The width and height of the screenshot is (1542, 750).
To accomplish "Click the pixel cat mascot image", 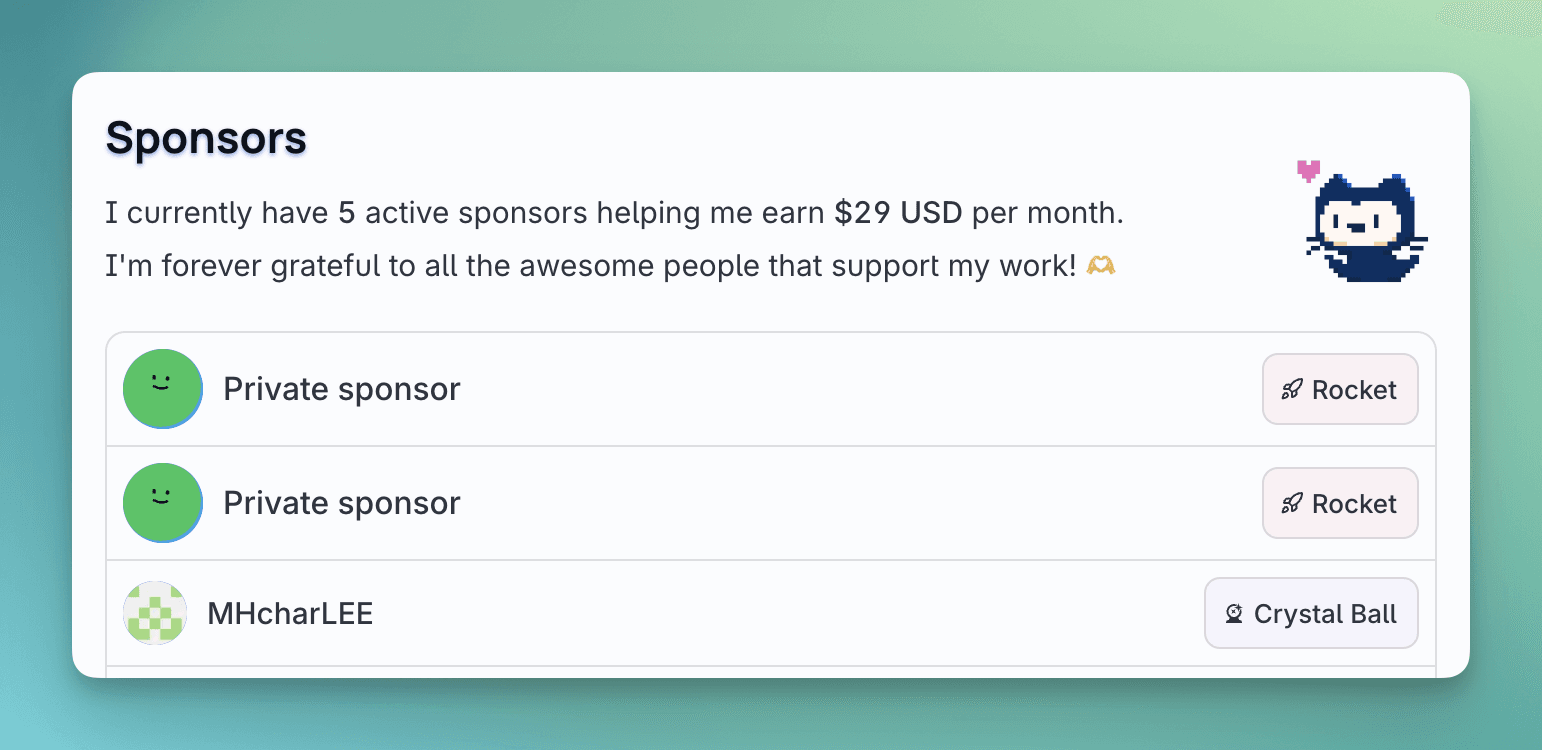I will point(1366,230).
